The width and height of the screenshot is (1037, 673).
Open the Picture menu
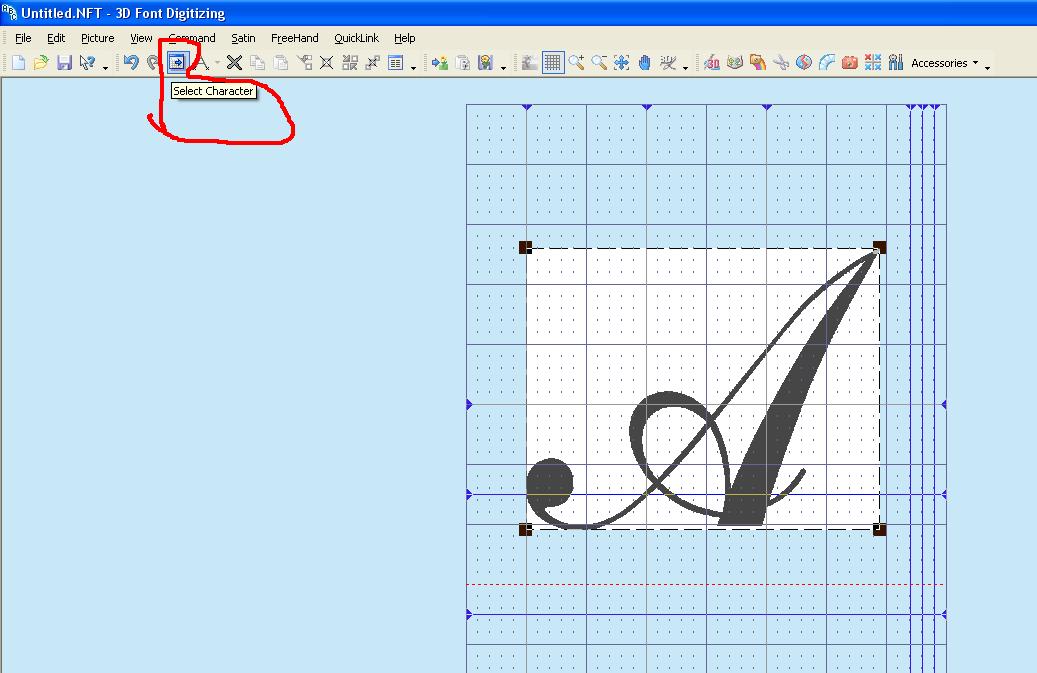click(x=98, y=38)
